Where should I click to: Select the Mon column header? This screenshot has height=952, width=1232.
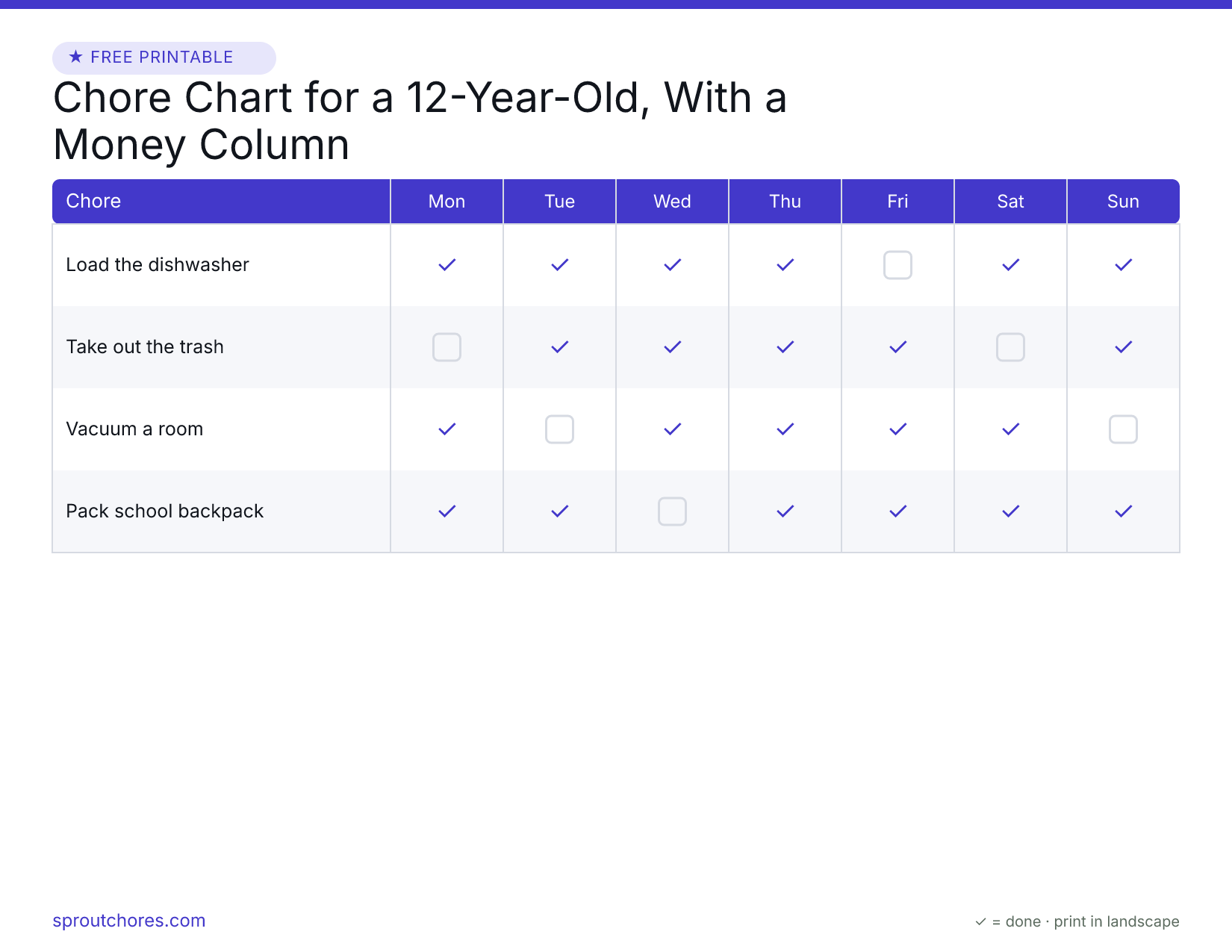point(447,201)
